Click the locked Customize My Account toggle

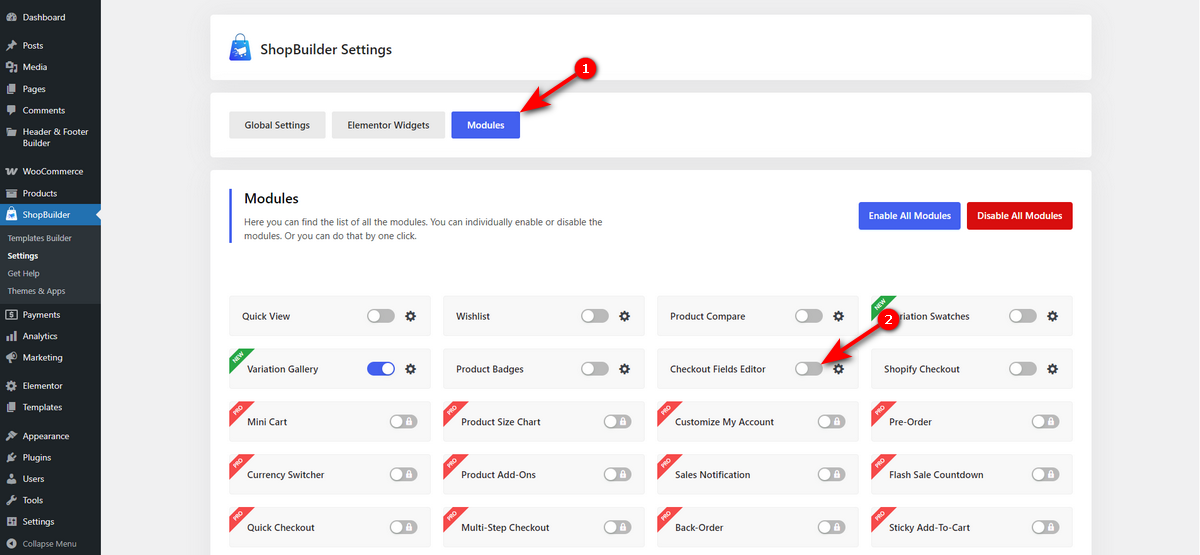click(831, 422)
